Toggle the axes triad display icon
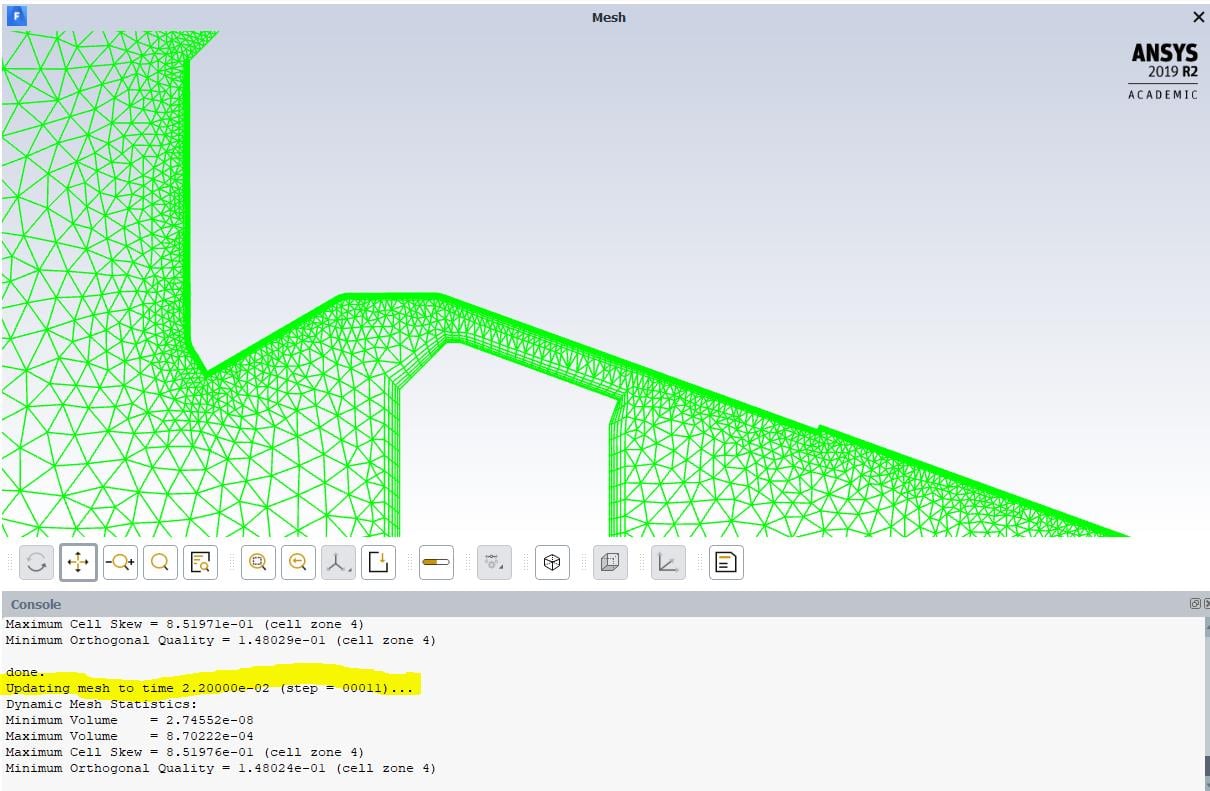 click(668, 563)
